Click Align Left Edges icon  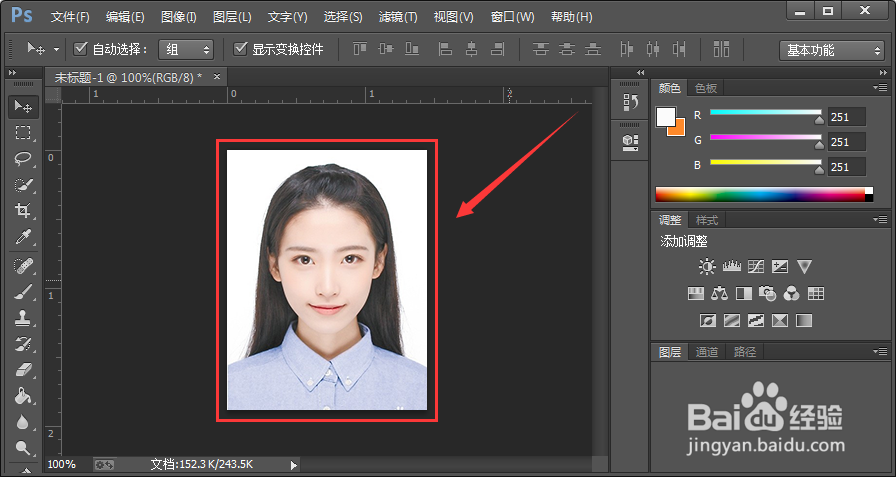coord(445,49)
